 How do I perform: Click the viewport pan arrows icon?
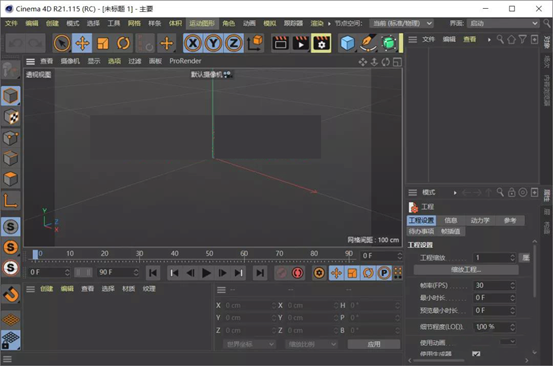(x=363, y=62)
